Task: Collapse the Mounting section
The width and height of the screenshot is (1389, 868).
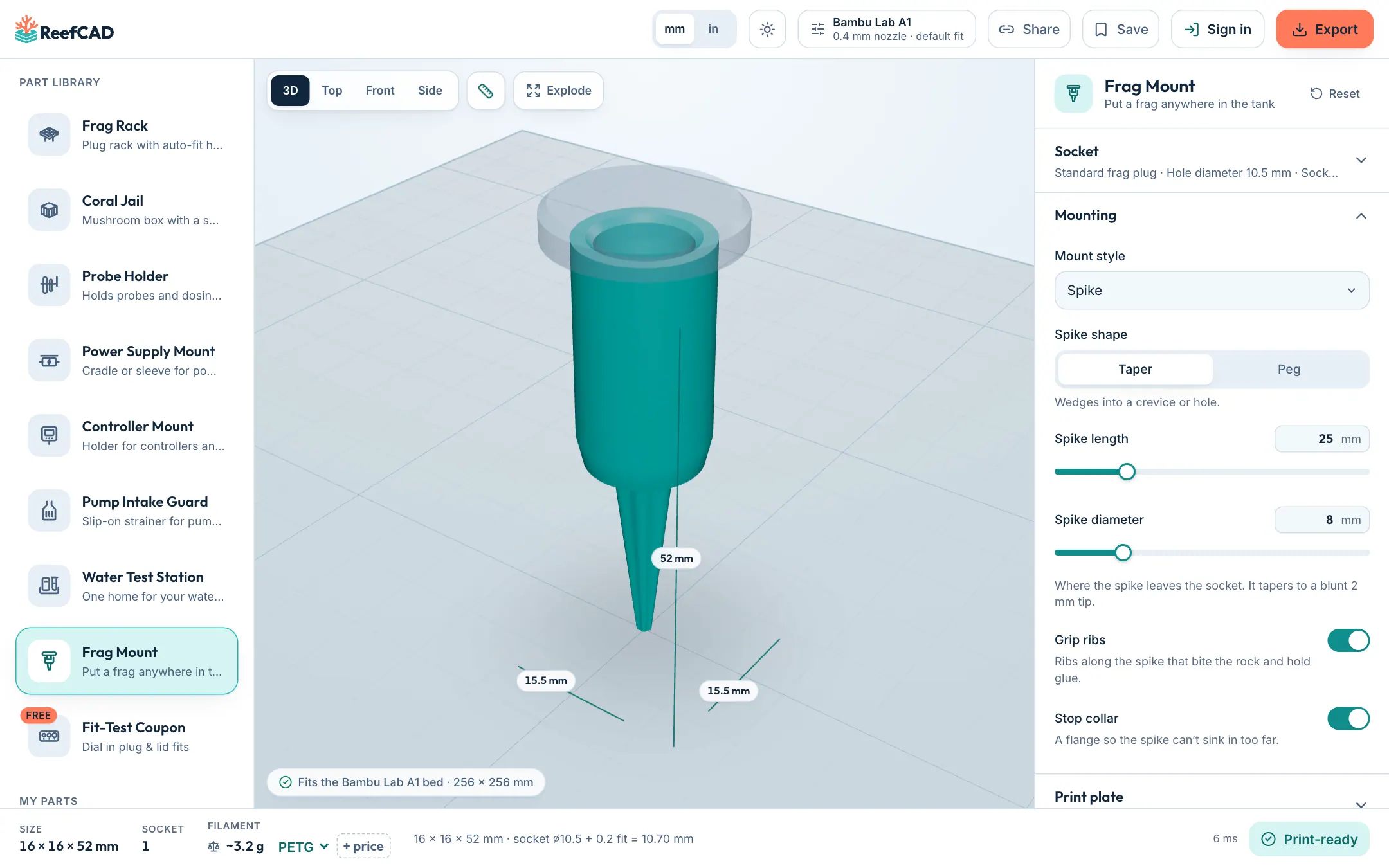Action: [1212, 215]
